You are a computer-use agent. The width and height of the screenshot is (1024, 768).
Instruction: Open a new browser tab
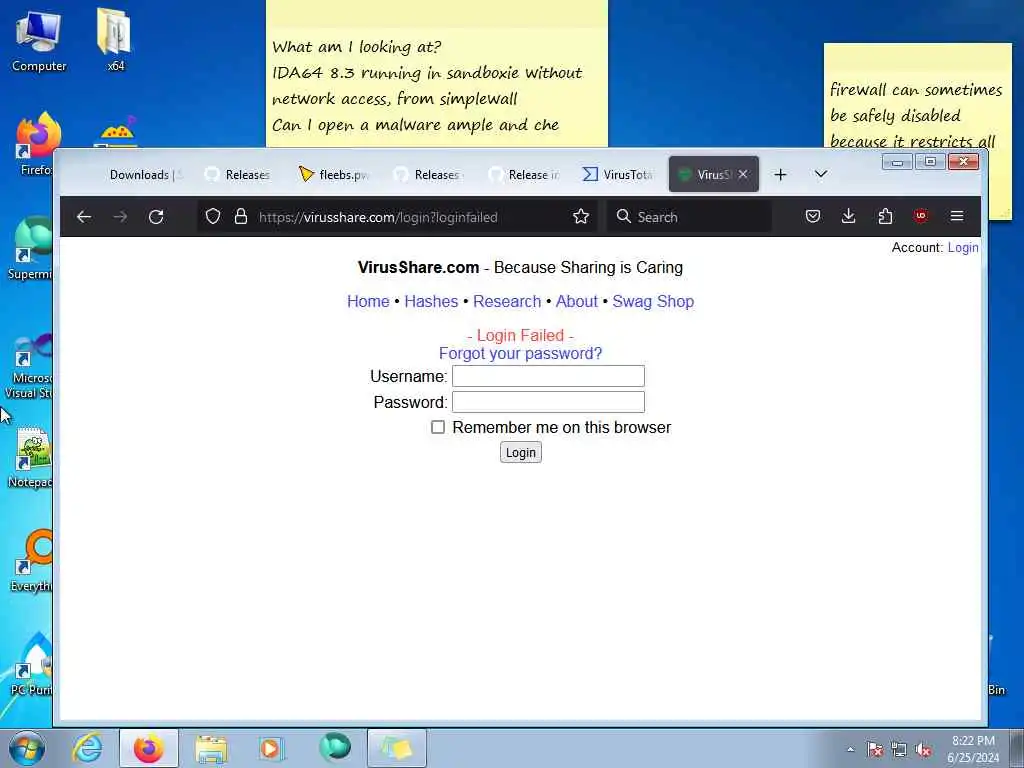[780, 174]
